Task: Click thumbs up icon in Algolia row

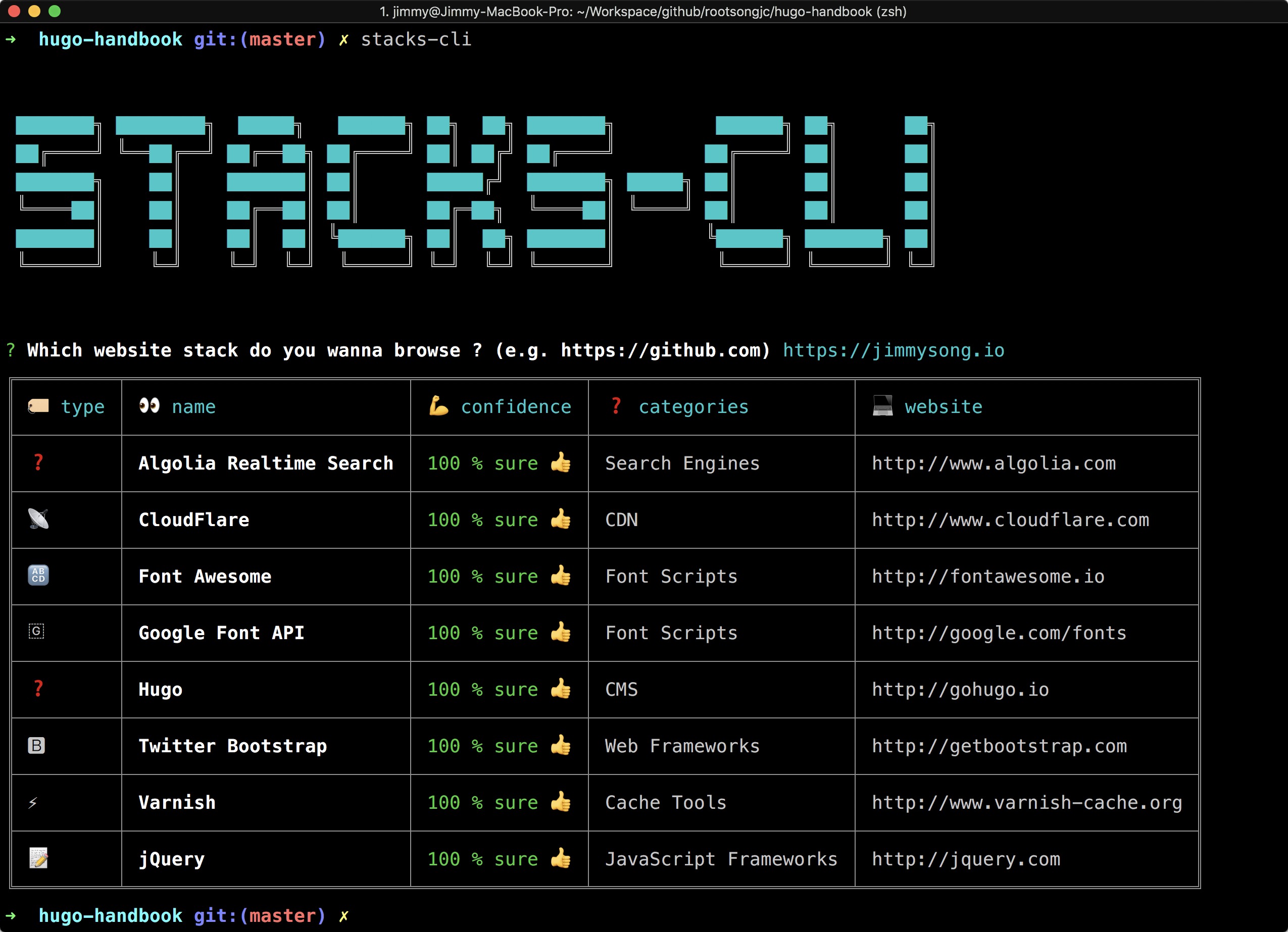Action: (x=561, y=462)
